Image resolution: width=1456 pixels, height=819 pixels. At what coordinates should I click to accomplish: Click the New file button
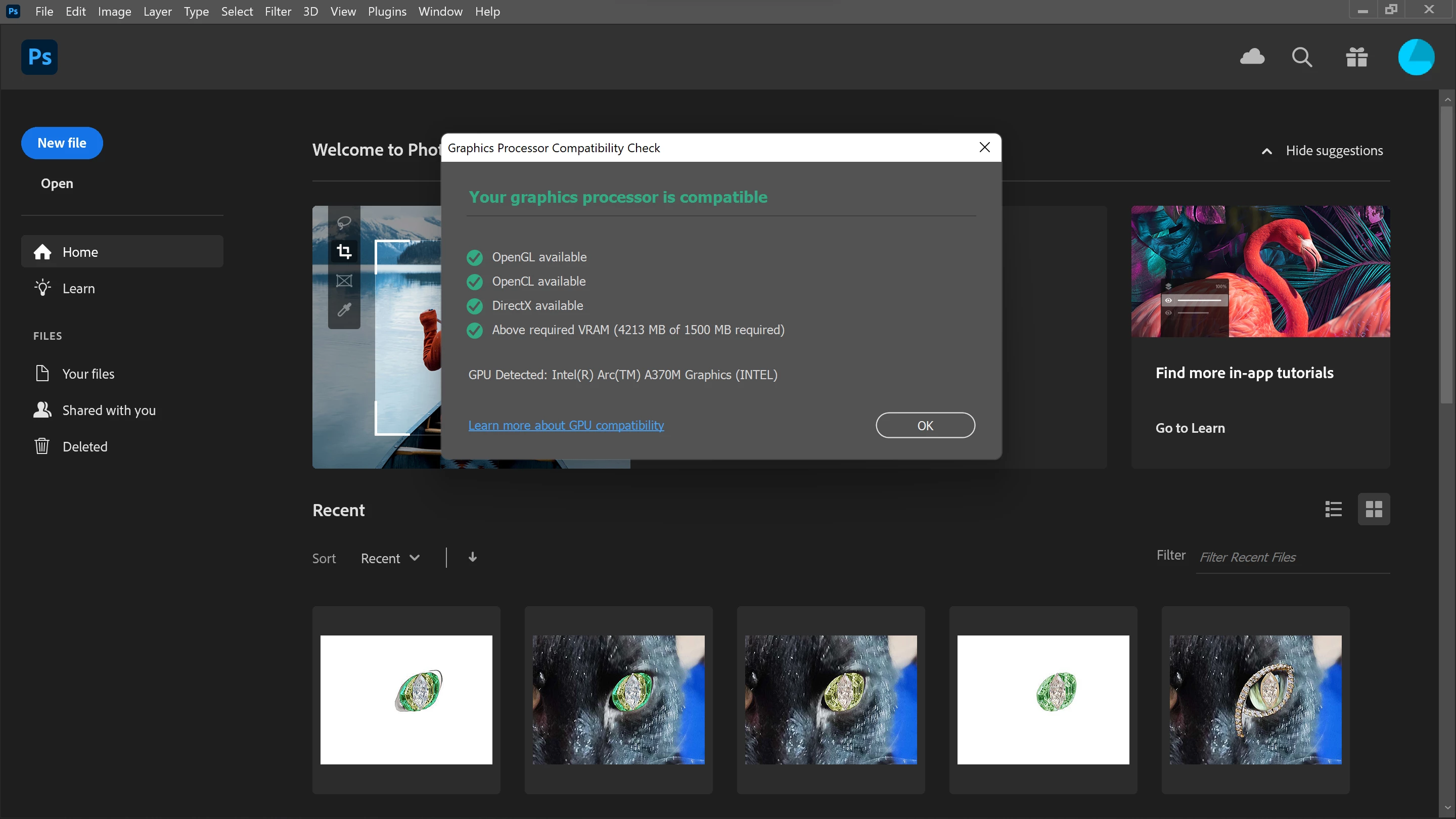62,143
